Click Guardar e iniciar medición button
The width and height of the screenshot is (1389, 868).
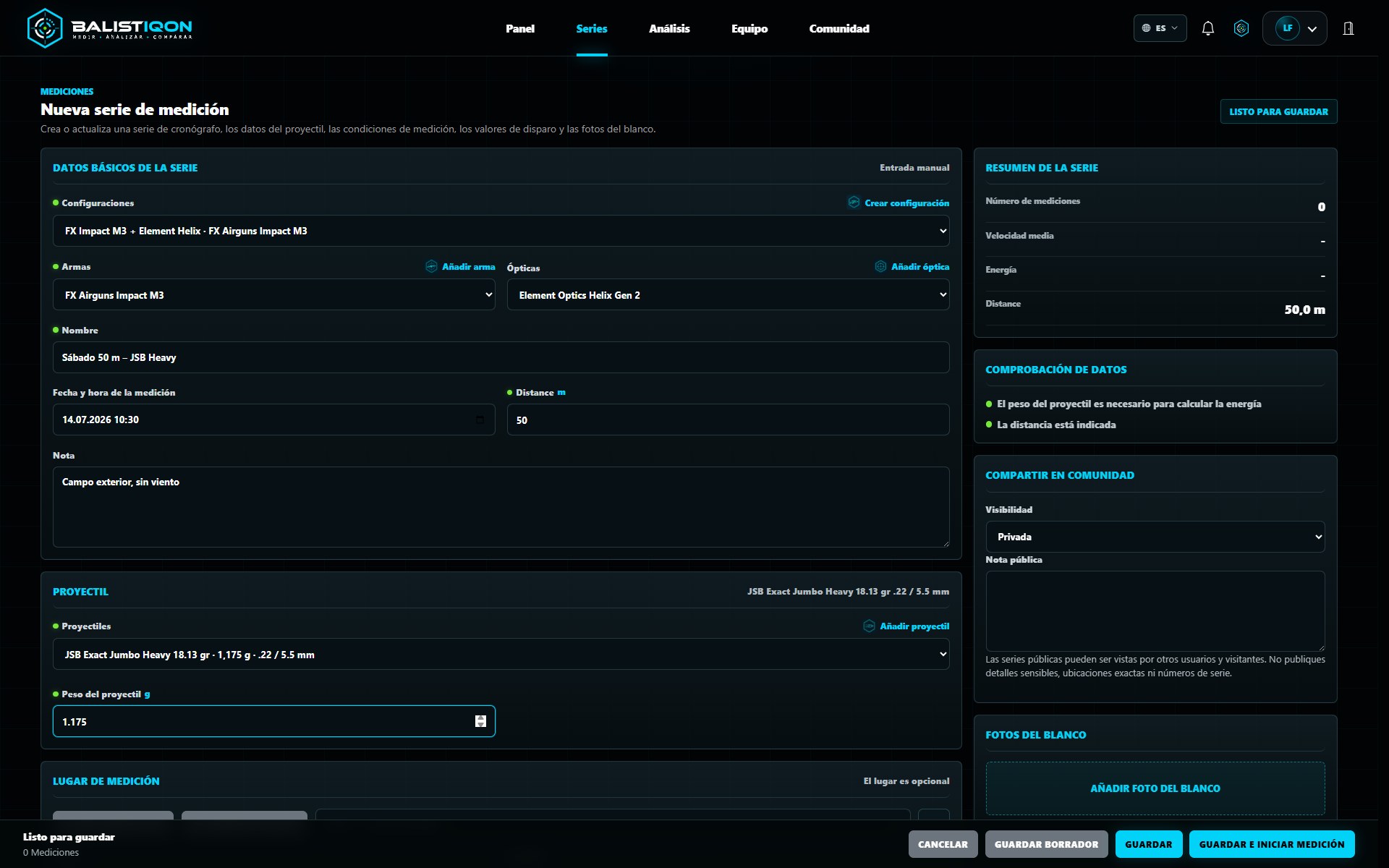1271,844
